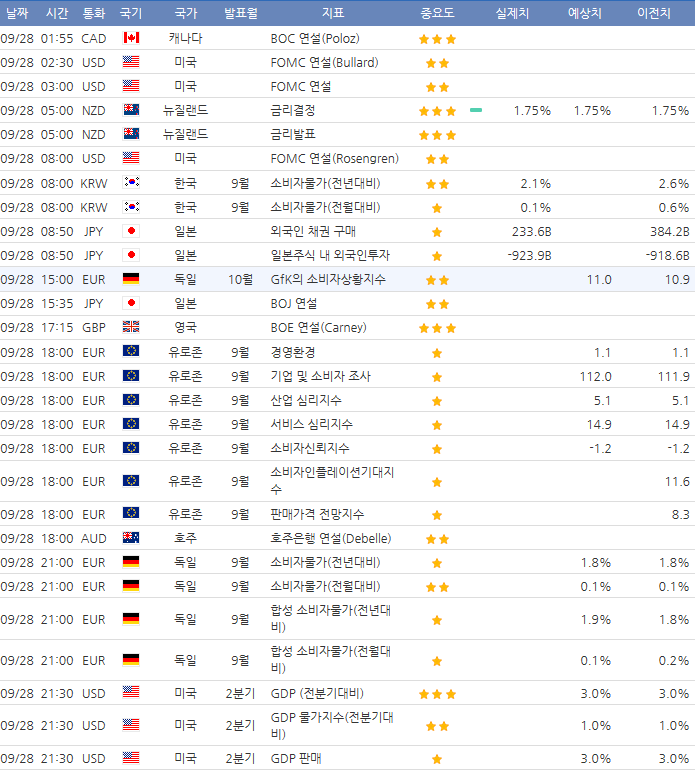Click the Germany flag in the 소비자물가(전년대비) 1.8% row

click(131, 562)
